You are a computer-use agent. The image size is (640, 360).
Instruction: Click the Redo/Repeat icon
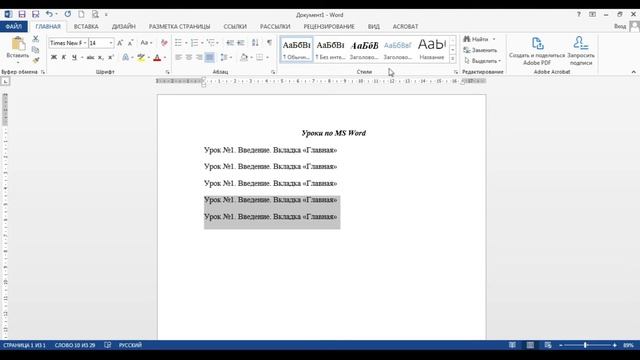coord(68,14)
